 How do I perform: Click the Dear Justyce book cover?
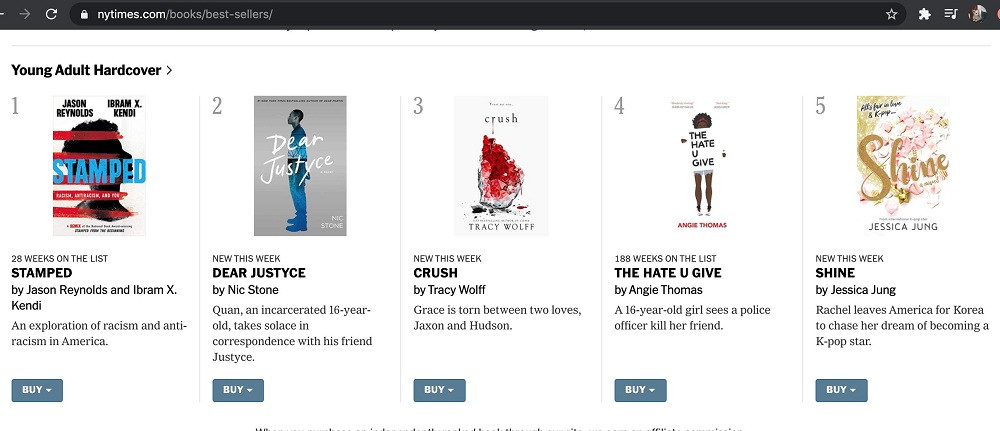point(300,166)
